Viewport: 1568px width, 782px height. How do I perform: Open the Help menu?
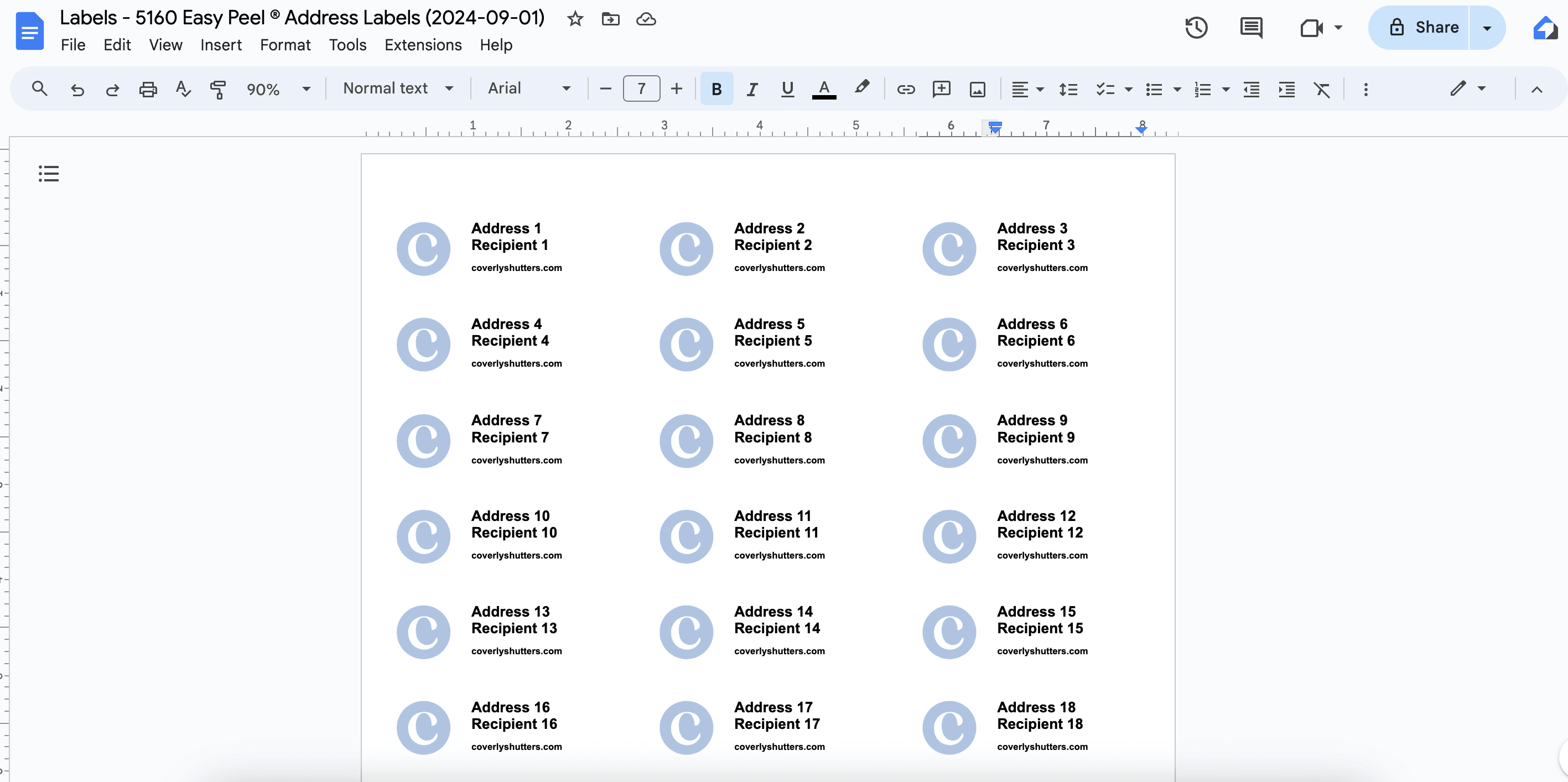[496, 45]
